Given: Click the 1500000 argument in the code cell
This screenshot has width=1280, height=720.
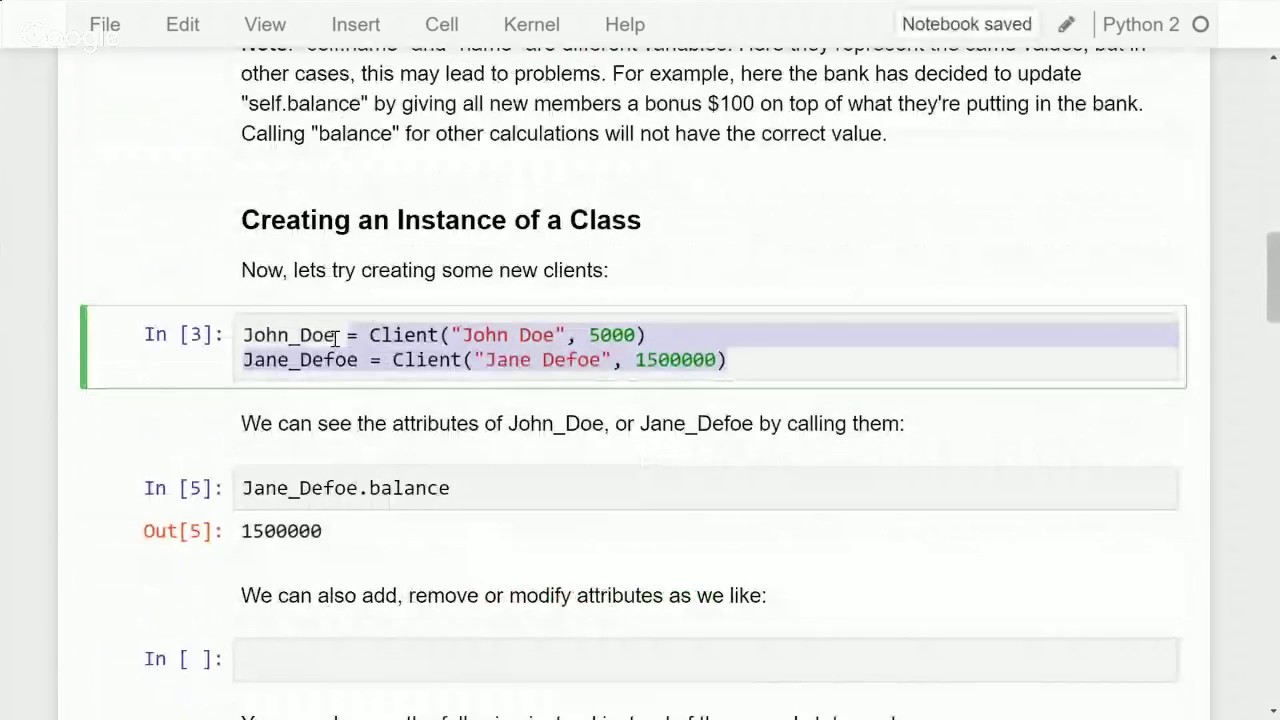Looking at the screenshot, I should [675, 360].
